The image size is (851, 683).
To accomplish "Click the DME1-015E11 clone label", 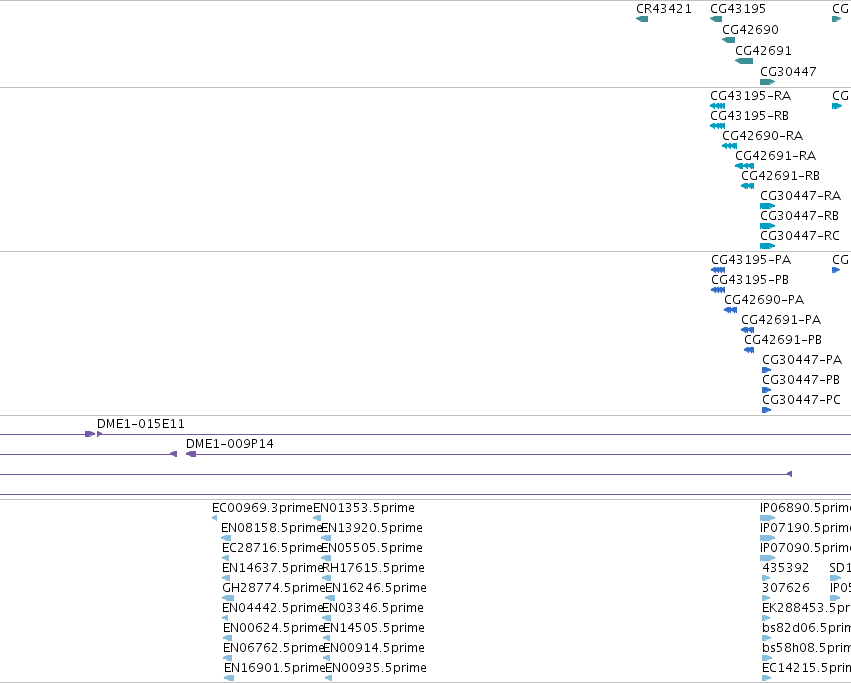I will coord(141,424).
